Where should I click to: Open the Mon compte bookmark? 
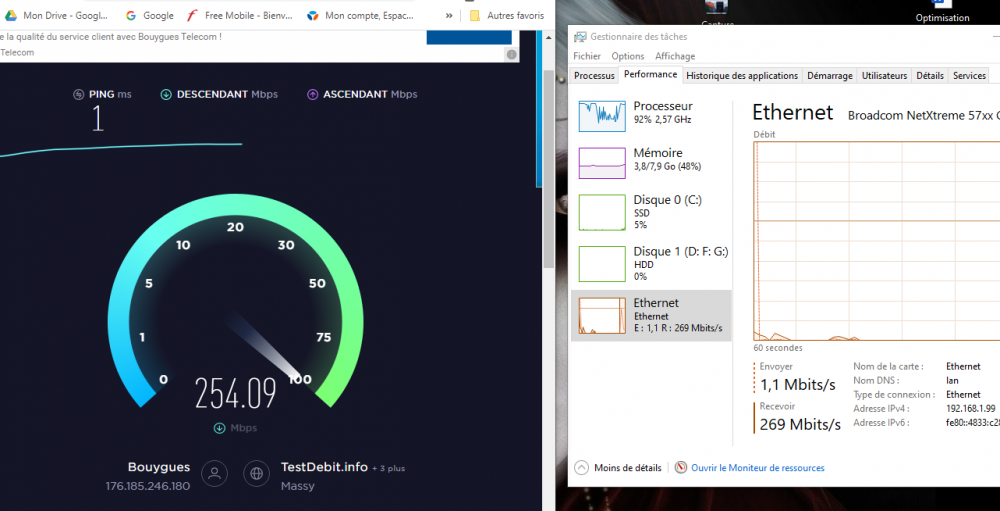pyautogui.click(x=362, y=15)
